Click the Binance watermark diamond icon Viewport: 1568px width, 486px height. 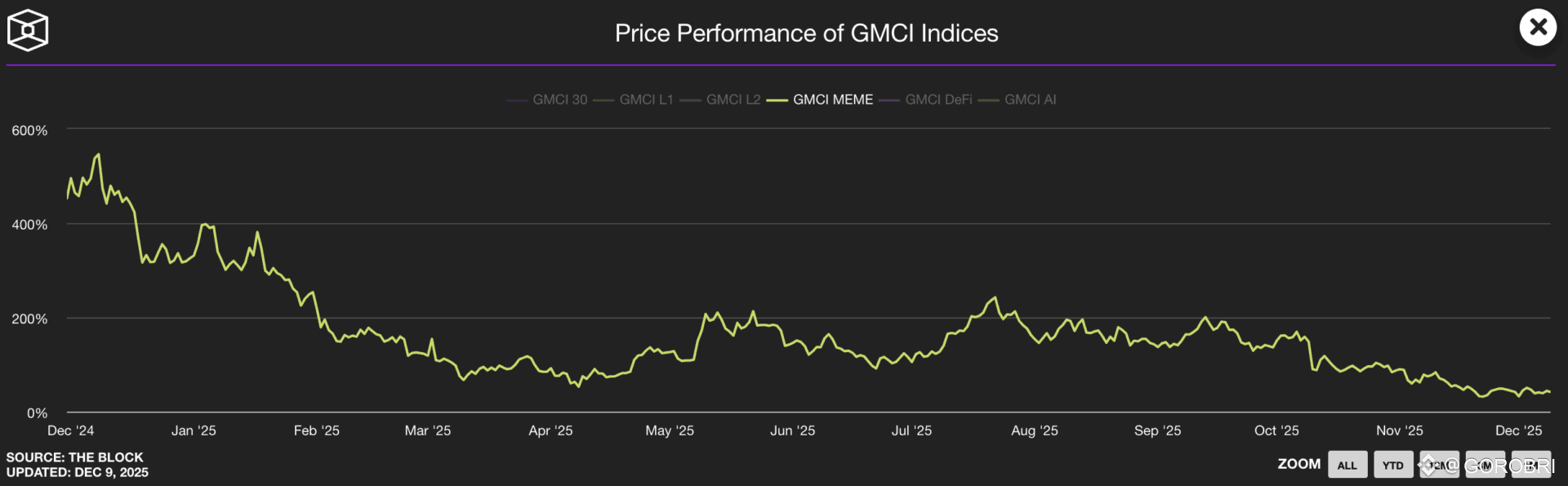tap(1428, 466)
